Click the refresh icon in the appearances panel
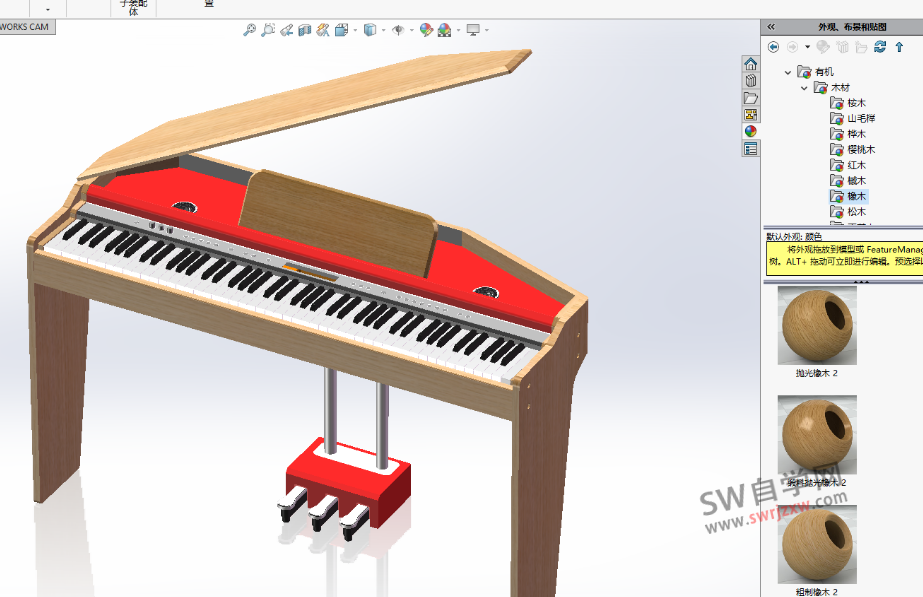The width and height of the screenshot is (923, 597). pos(880,47)
